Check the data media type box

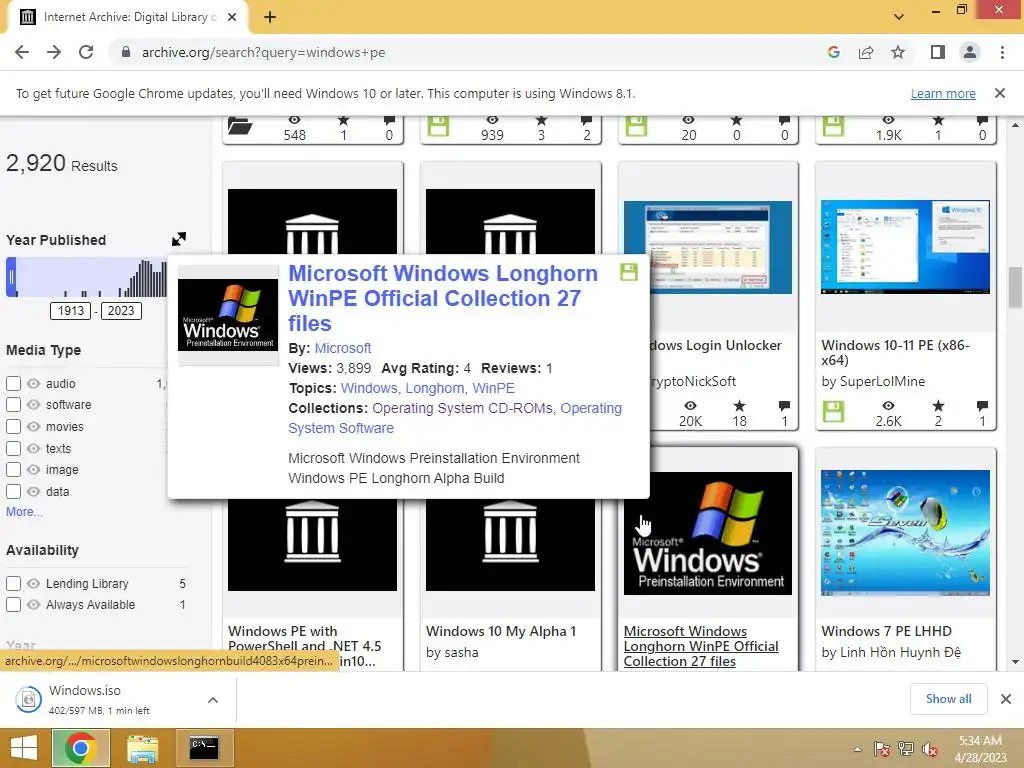pos(13,491)
